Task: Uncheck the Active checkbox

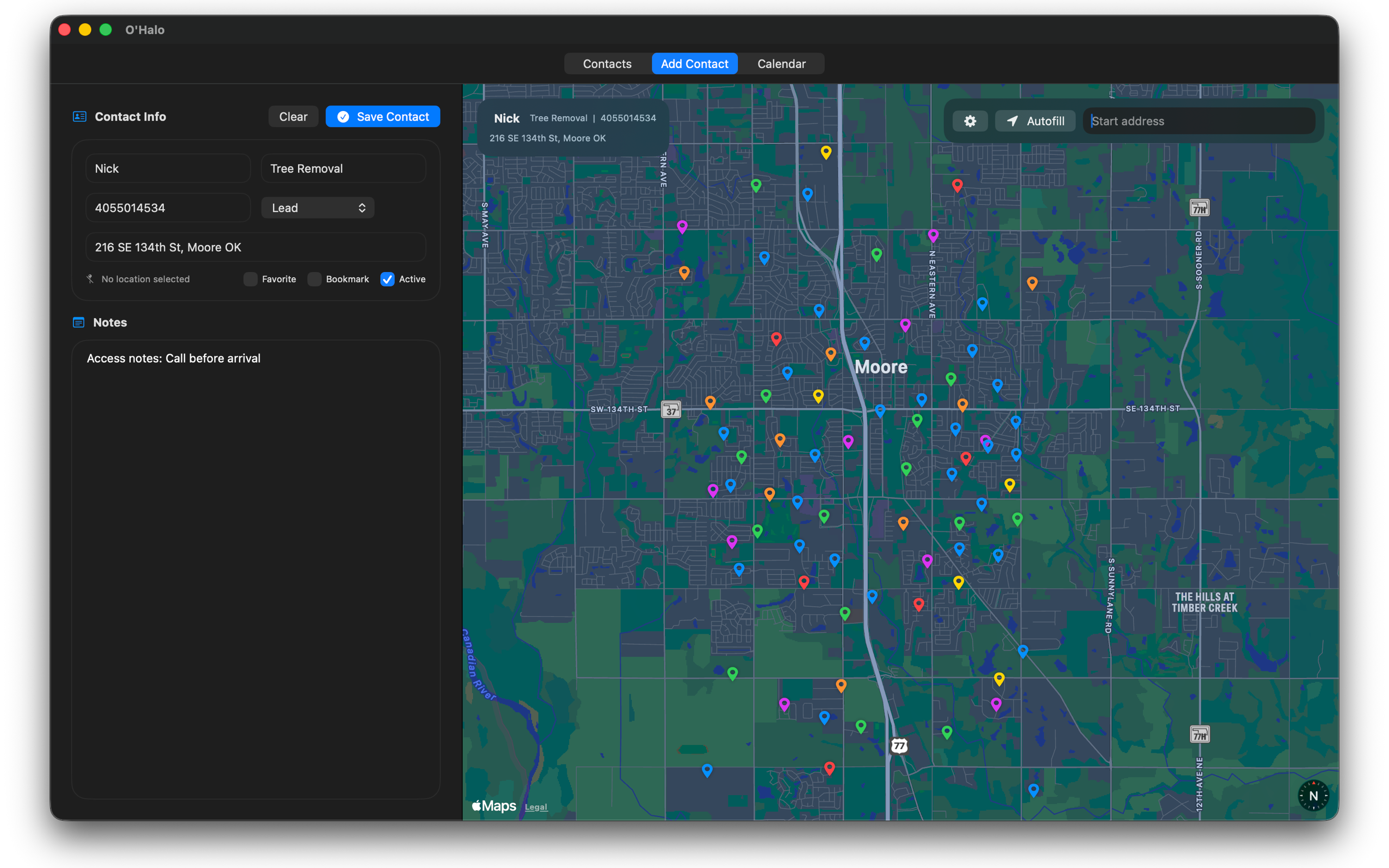Action: (387, 279)
